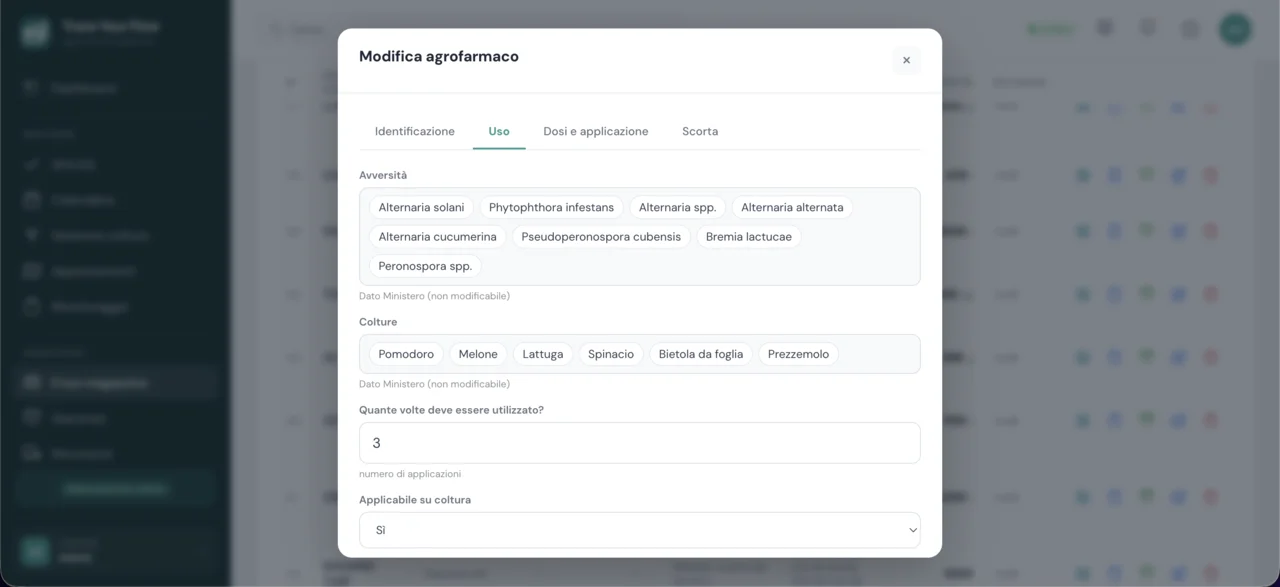Click the Alternaria cucumerina tag

[438, 237]
